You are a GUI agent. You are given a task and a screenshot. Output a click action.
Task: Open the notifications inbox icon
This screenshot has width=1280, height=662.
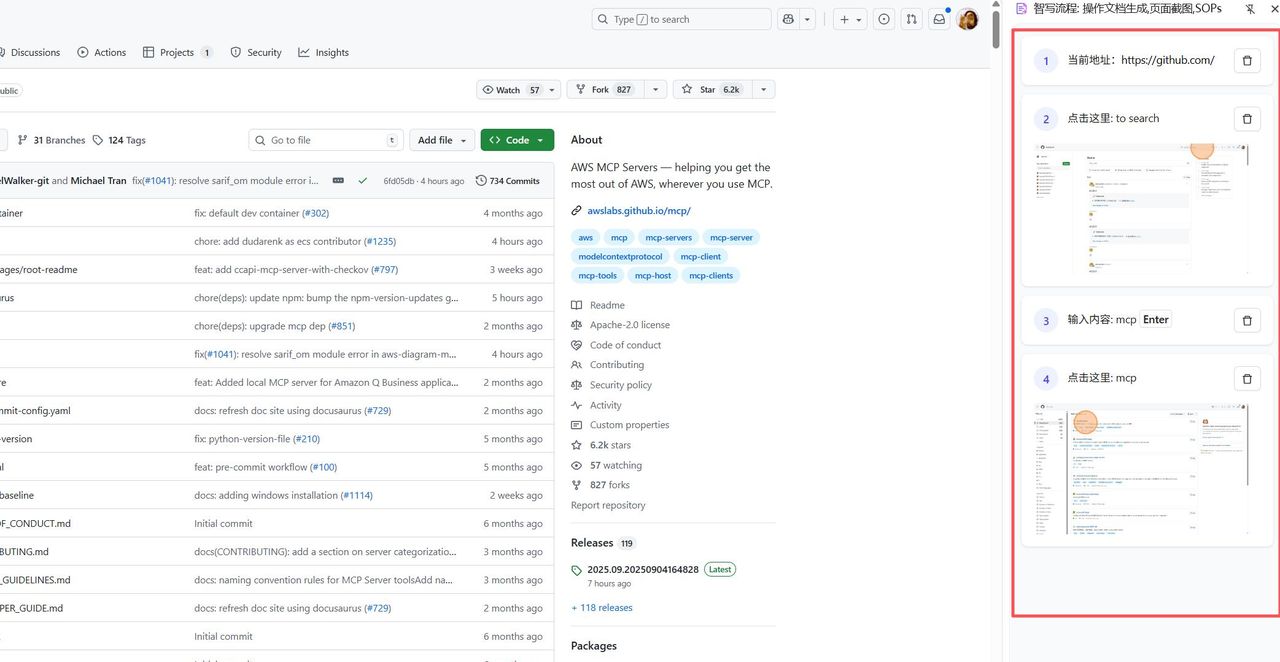point(939,19)
